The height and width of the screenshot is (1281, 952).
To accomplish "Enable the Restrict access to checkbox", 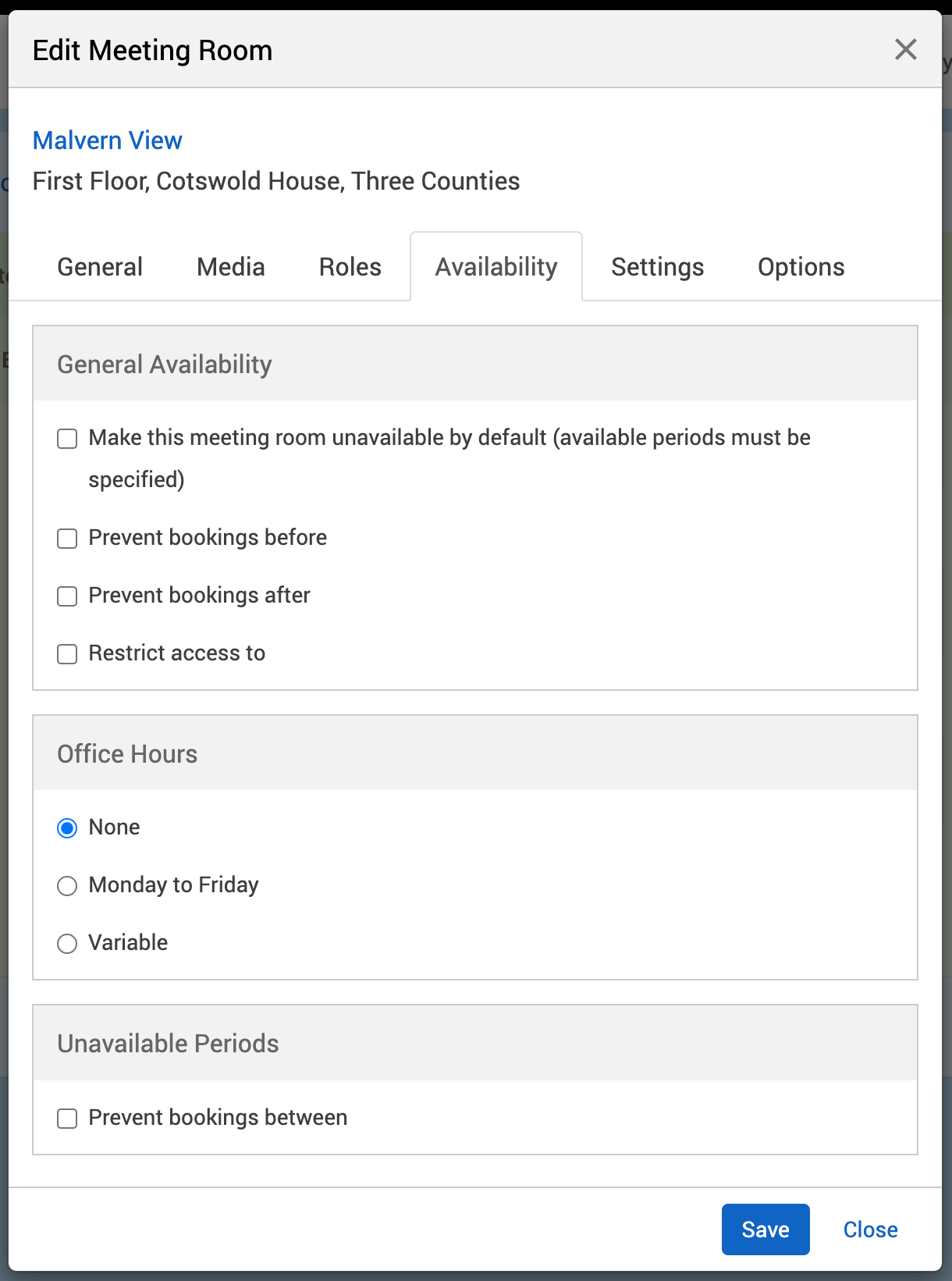I will point(68,654).
